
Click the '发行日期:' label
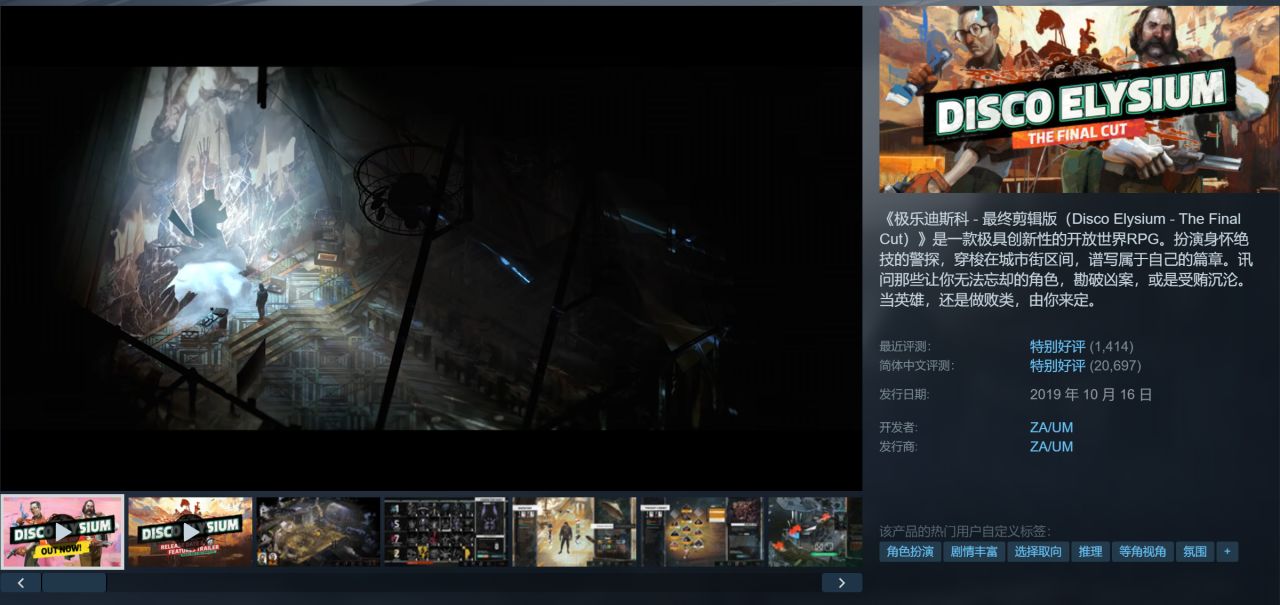pos(904,395)
